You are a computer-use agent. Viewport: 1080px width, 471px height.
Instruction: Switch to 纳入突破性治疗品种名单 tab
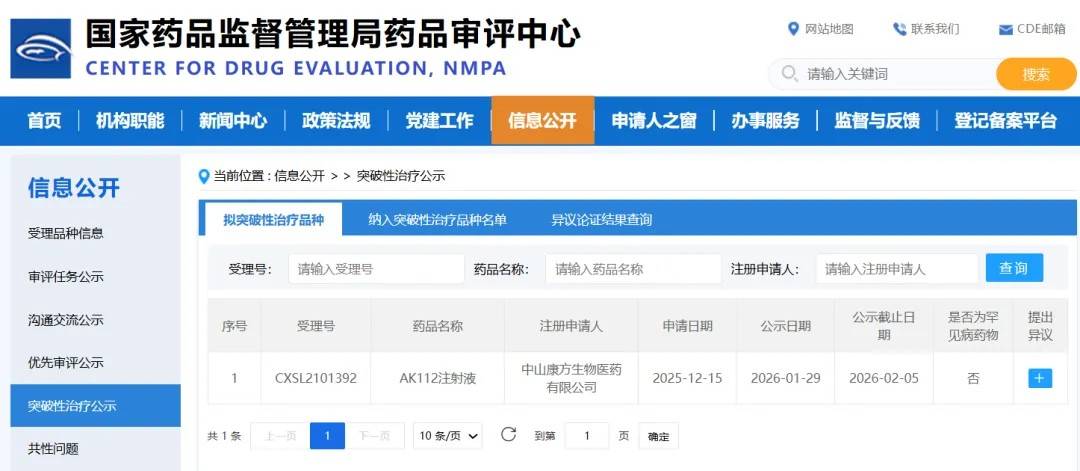pyautogui.click(x=437, y=219)
